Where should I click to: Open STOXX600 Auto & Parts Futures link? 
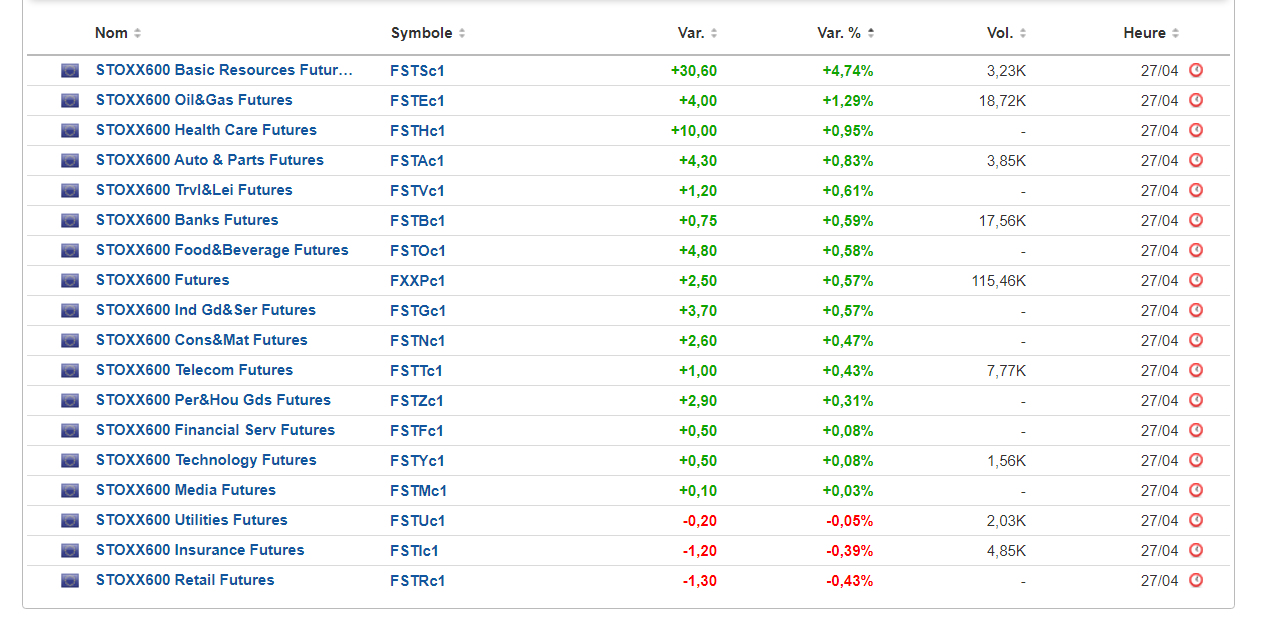(x=210, y=160)
